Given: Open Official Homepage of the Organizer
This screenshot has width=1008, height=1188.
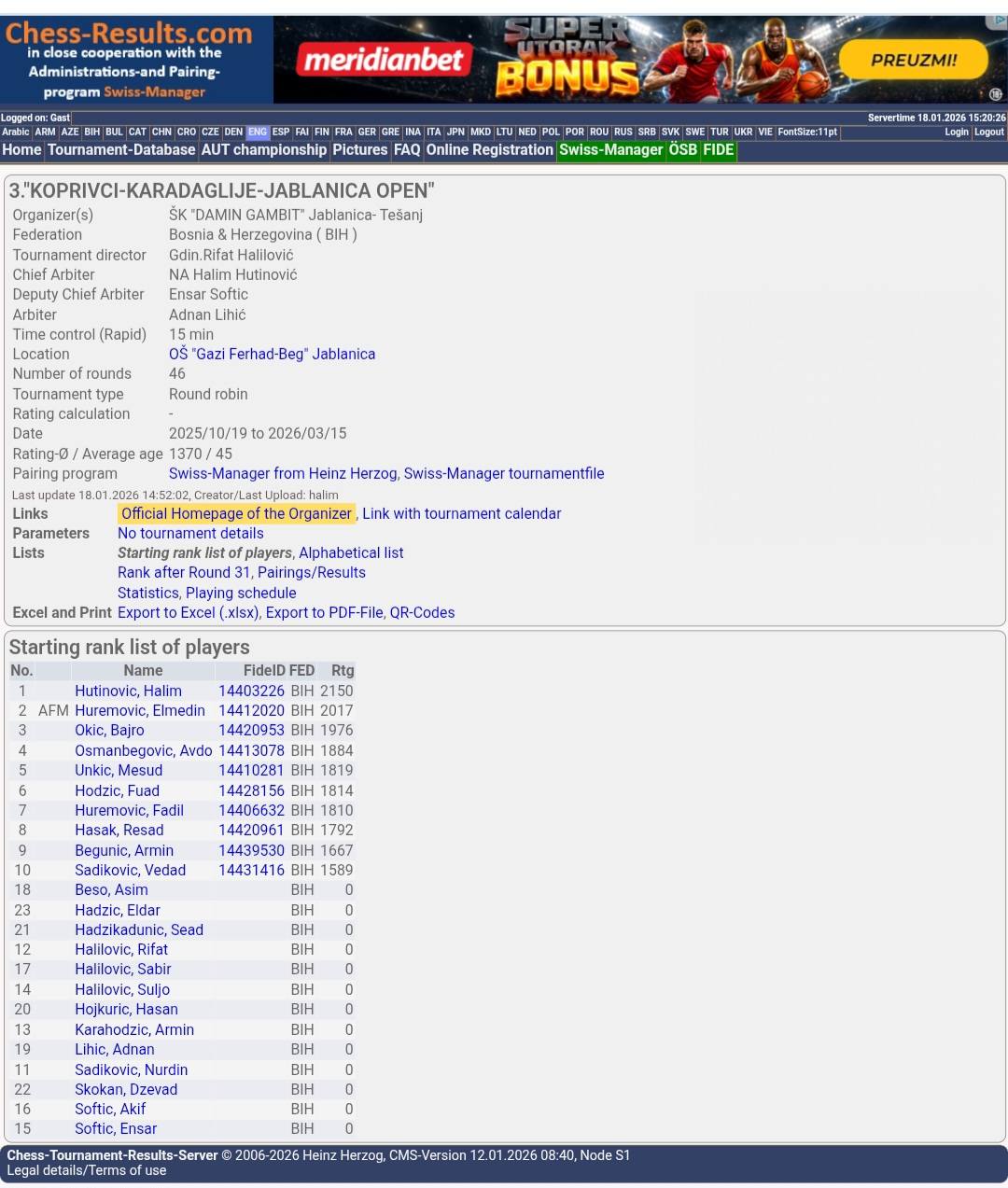Looking at the screenshot, I should point(236,513).
